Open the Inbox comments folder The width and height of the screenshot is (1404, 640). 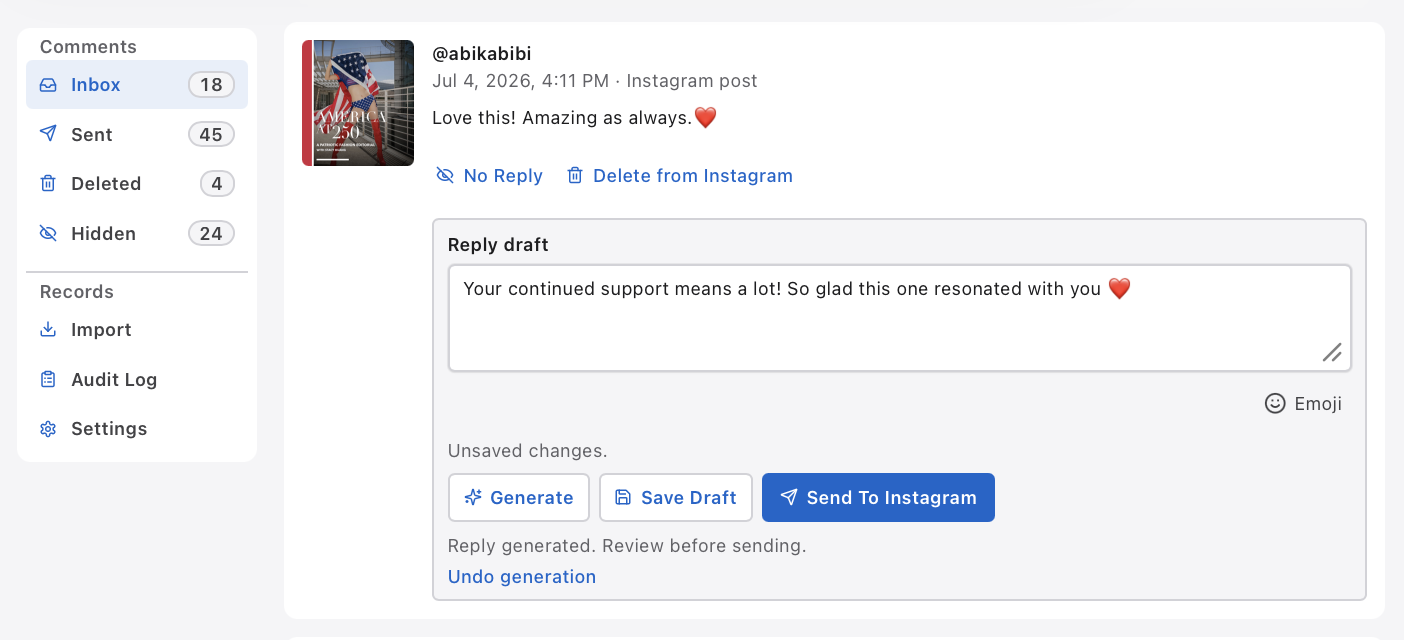coord(137,85)
